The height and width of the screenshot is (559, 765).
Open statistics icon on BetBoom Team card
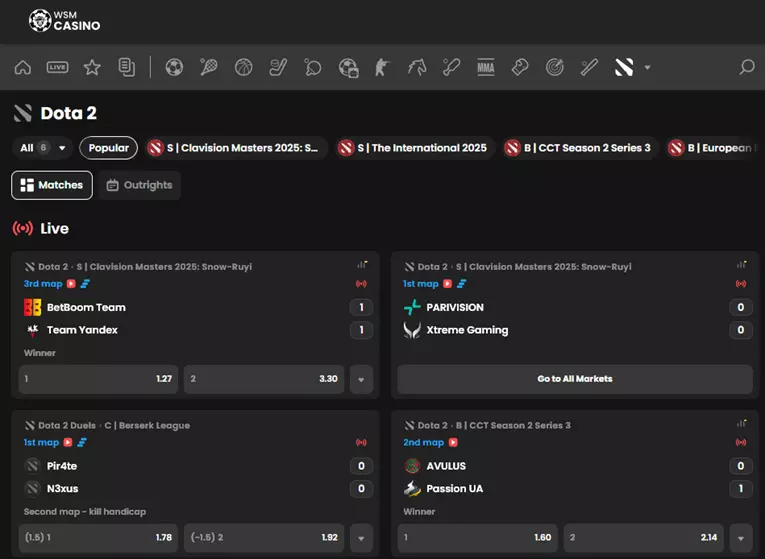point(362,265)
